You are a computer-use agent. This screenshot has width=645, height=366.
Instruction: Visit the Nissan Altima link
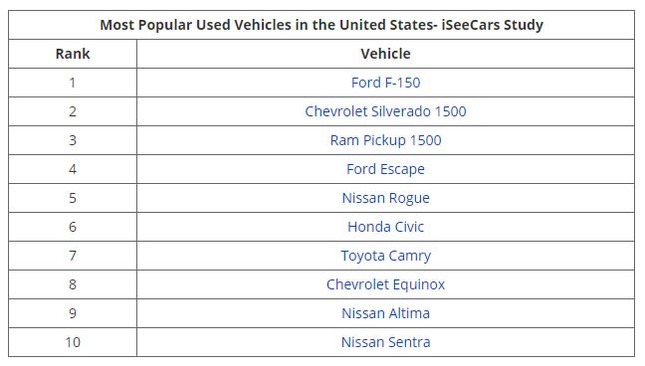pyautogui.click(x=385, y=313)
